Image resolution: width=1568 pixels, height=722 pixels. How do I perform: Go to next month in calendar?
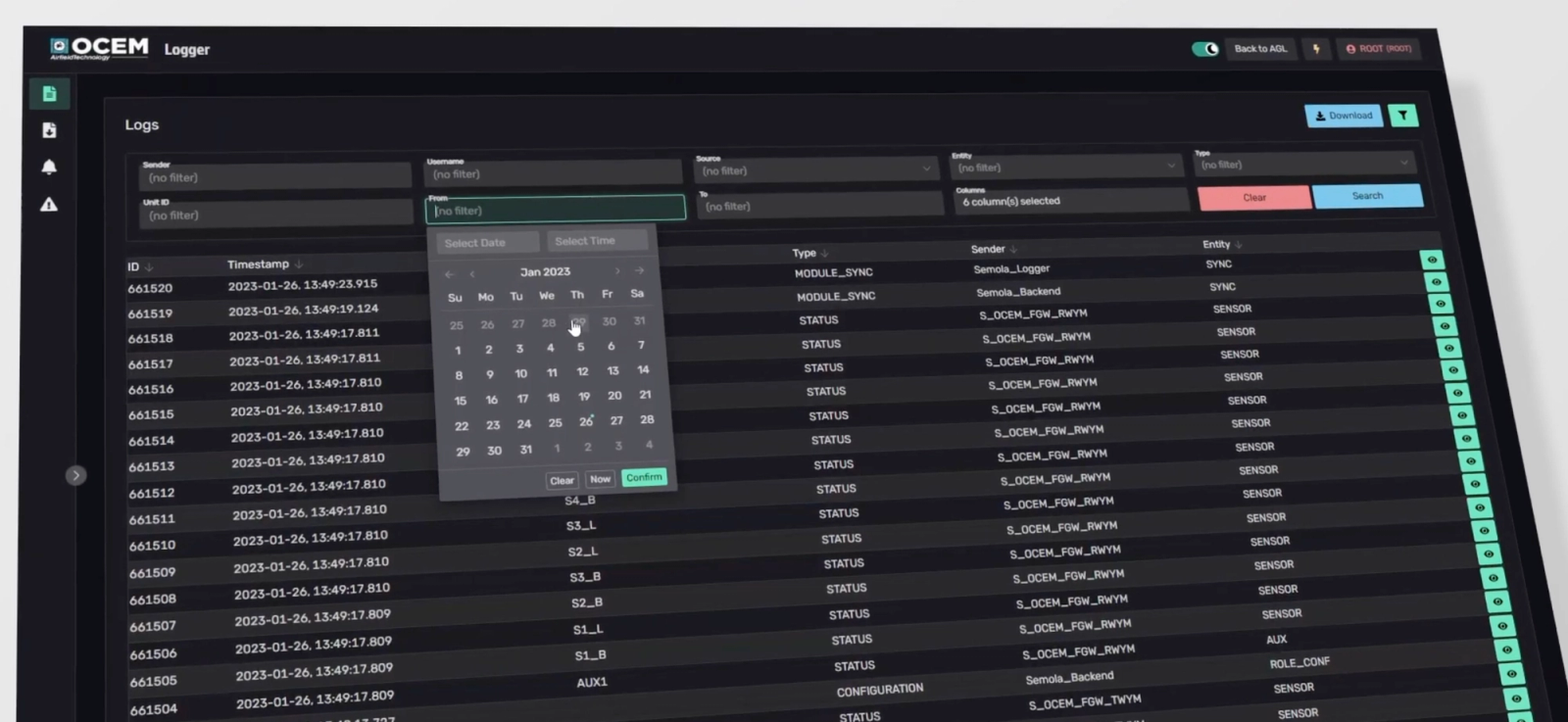(x=617, y=271)
